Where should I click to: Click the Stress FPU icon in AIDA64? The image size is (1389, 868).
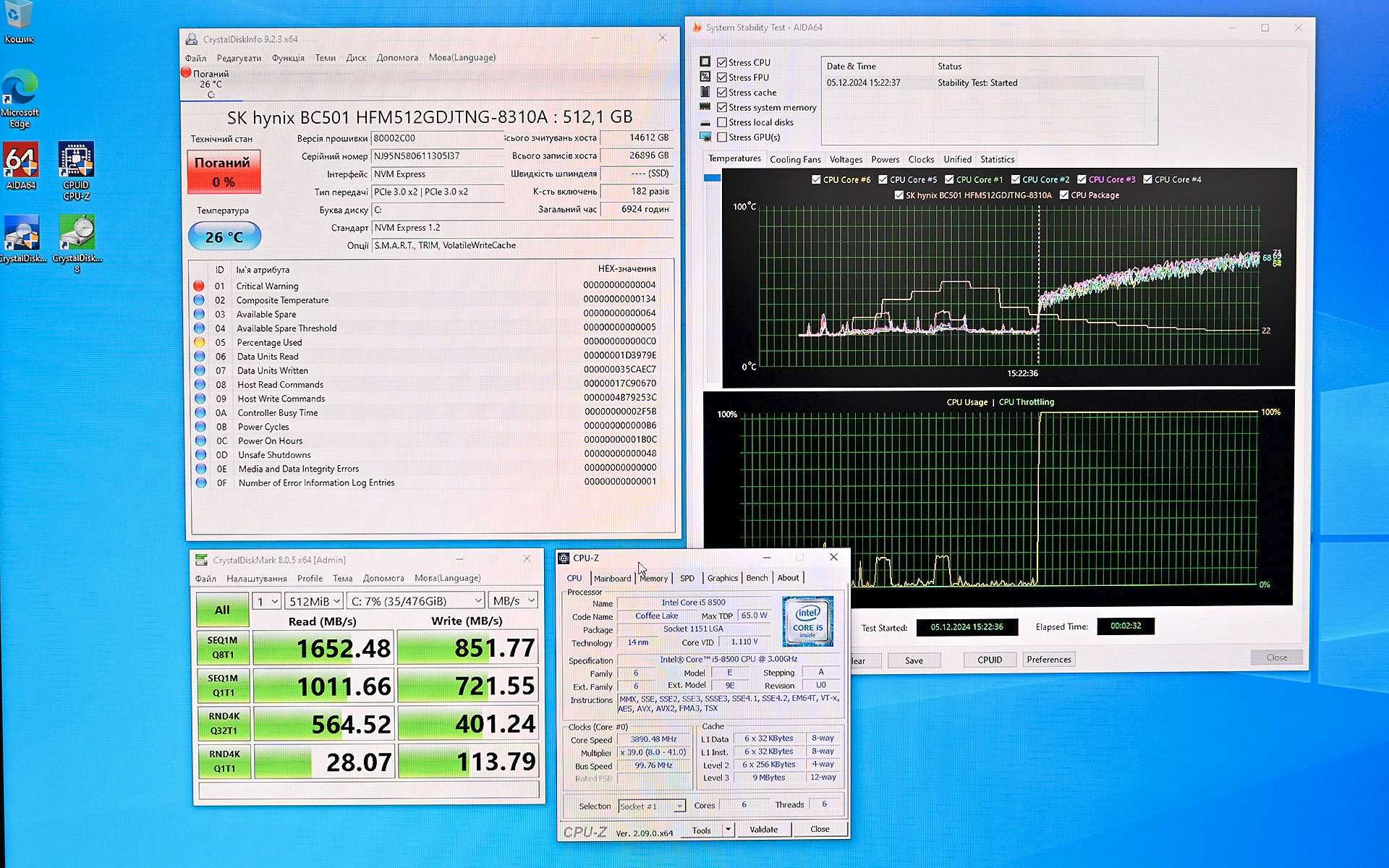pyautogui.click(x=705, y=77)
